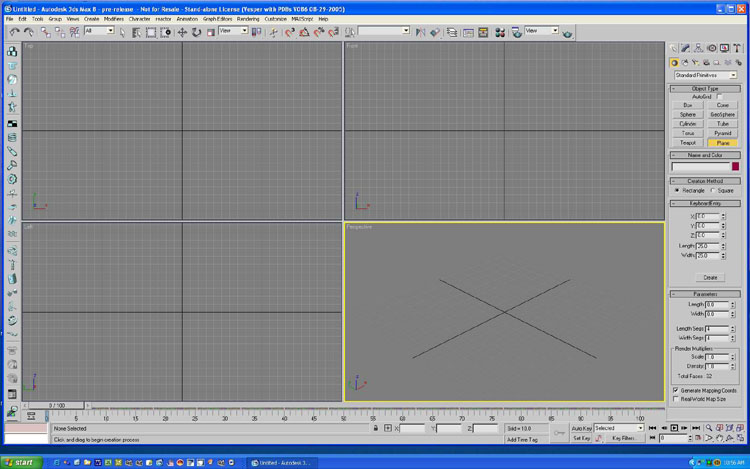Toggle Generate Mapping Coords checkbox
The width and height of the screenshot is (750, 469).
(676, 390)
